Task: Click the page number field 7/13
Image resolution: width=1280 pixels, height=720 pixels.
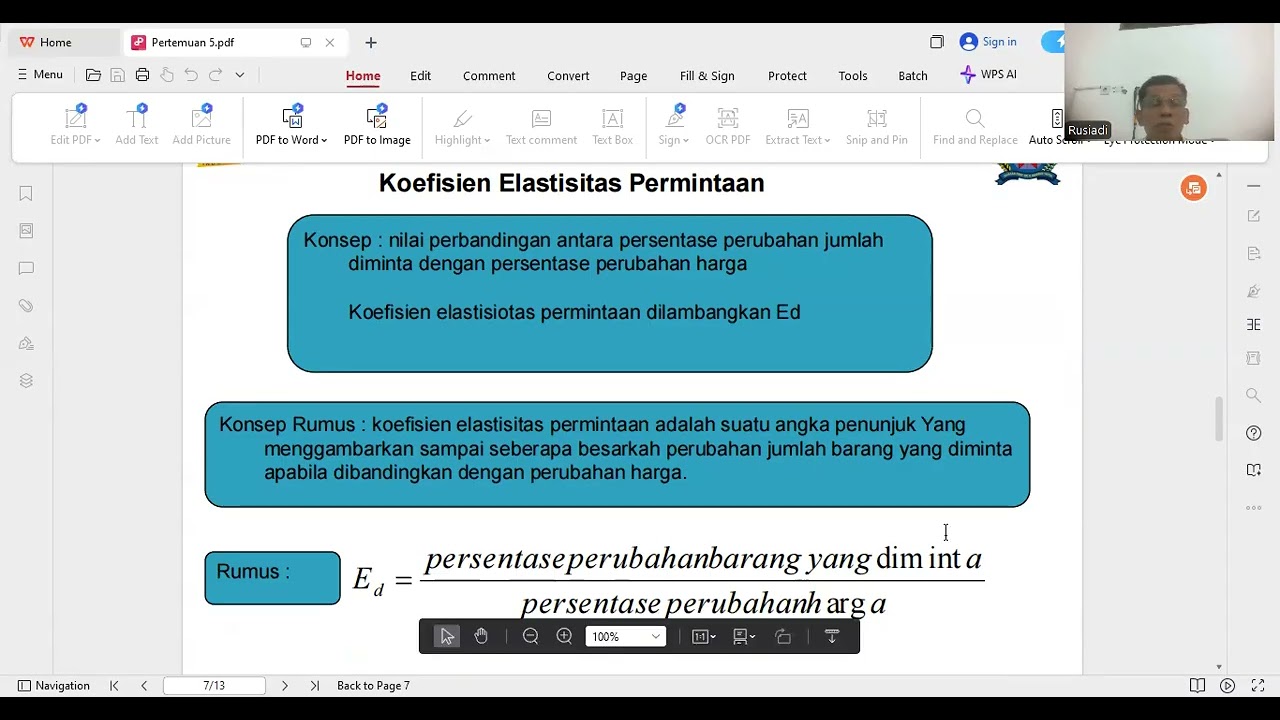Action: click(214, 686)
